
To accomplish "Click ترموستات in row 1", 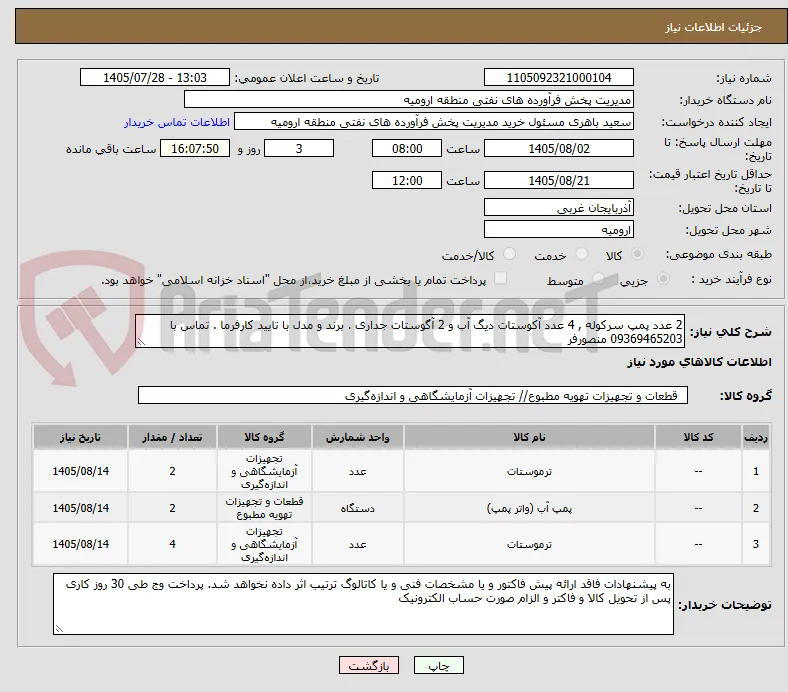I will (x=529, y=471).
